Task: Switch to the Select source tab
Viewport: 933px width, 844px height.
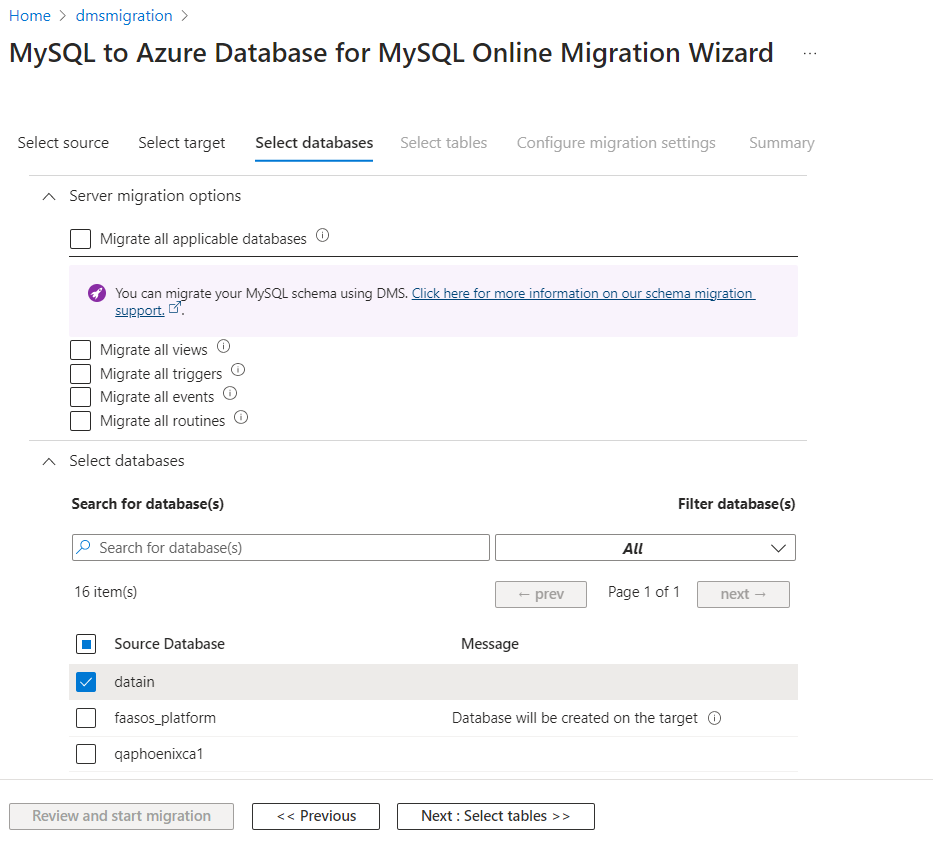Action: tap(63, 143)
